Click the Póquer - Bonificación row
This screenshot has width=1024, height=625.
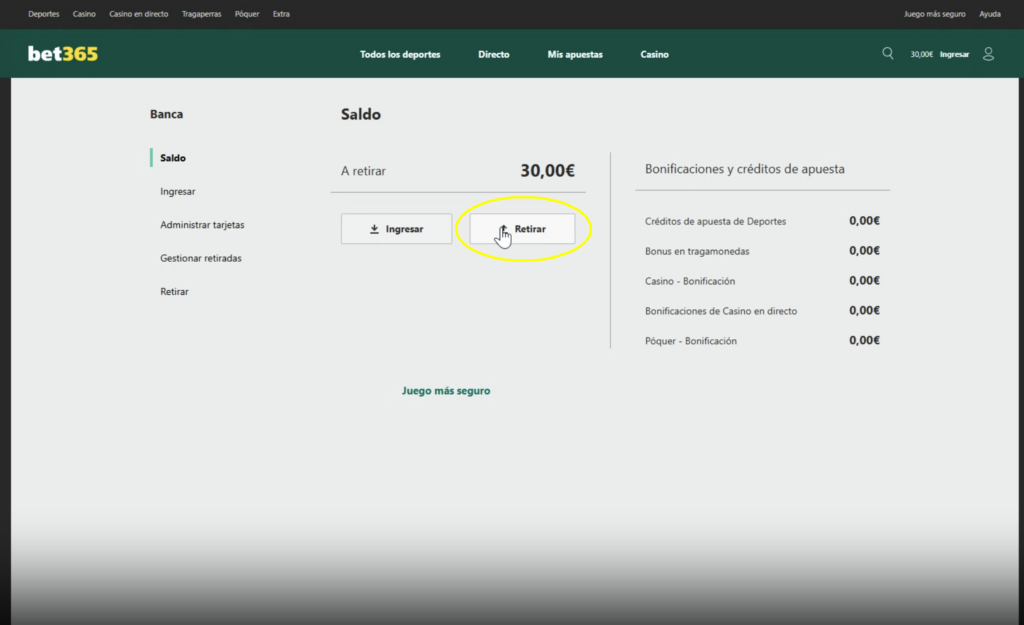point(762,341)
